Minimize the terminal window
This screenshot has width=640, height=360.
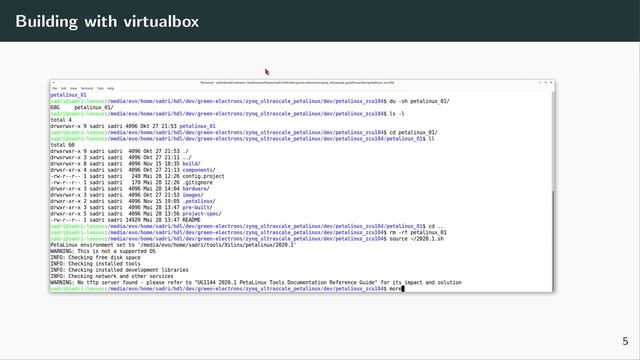540,82
